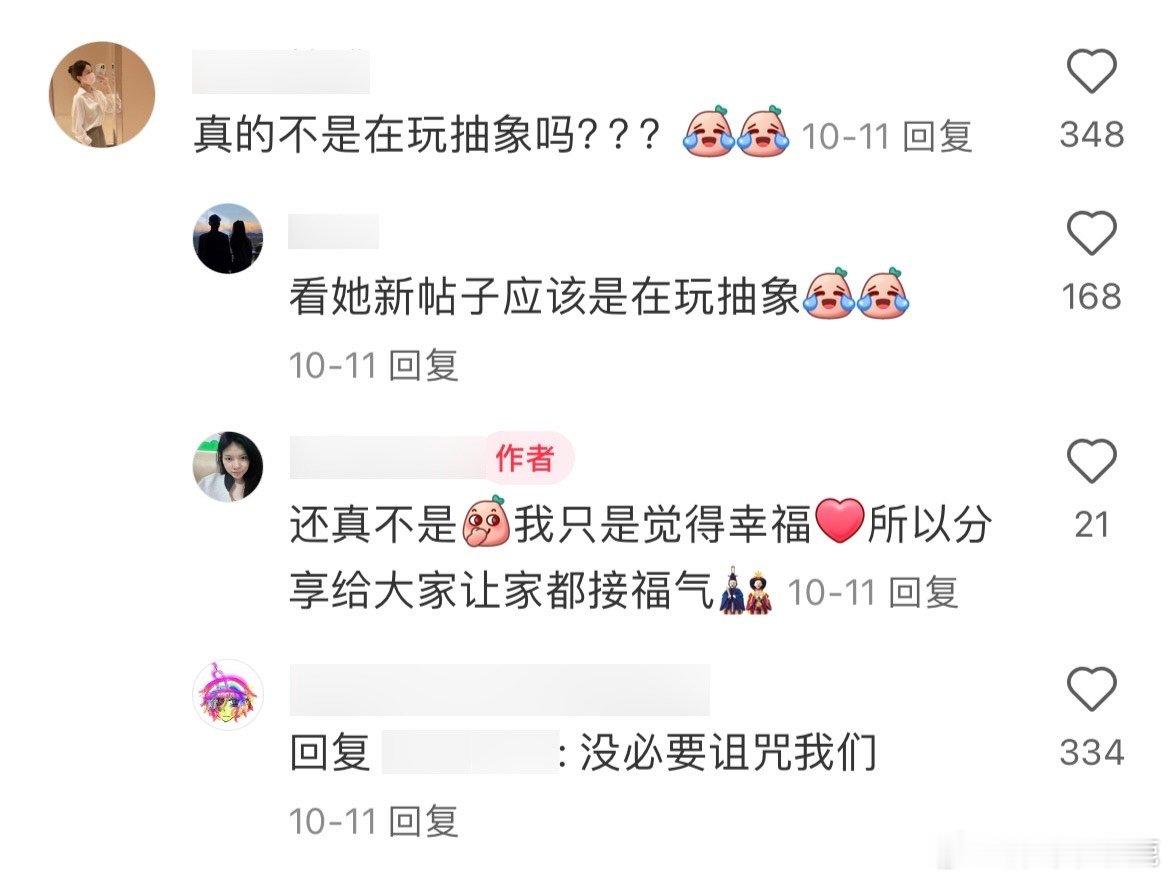Viewport: 1170px width, 880px height.
Task: Tap the mentioned user after 回复
Action: (x=469, y=752)
